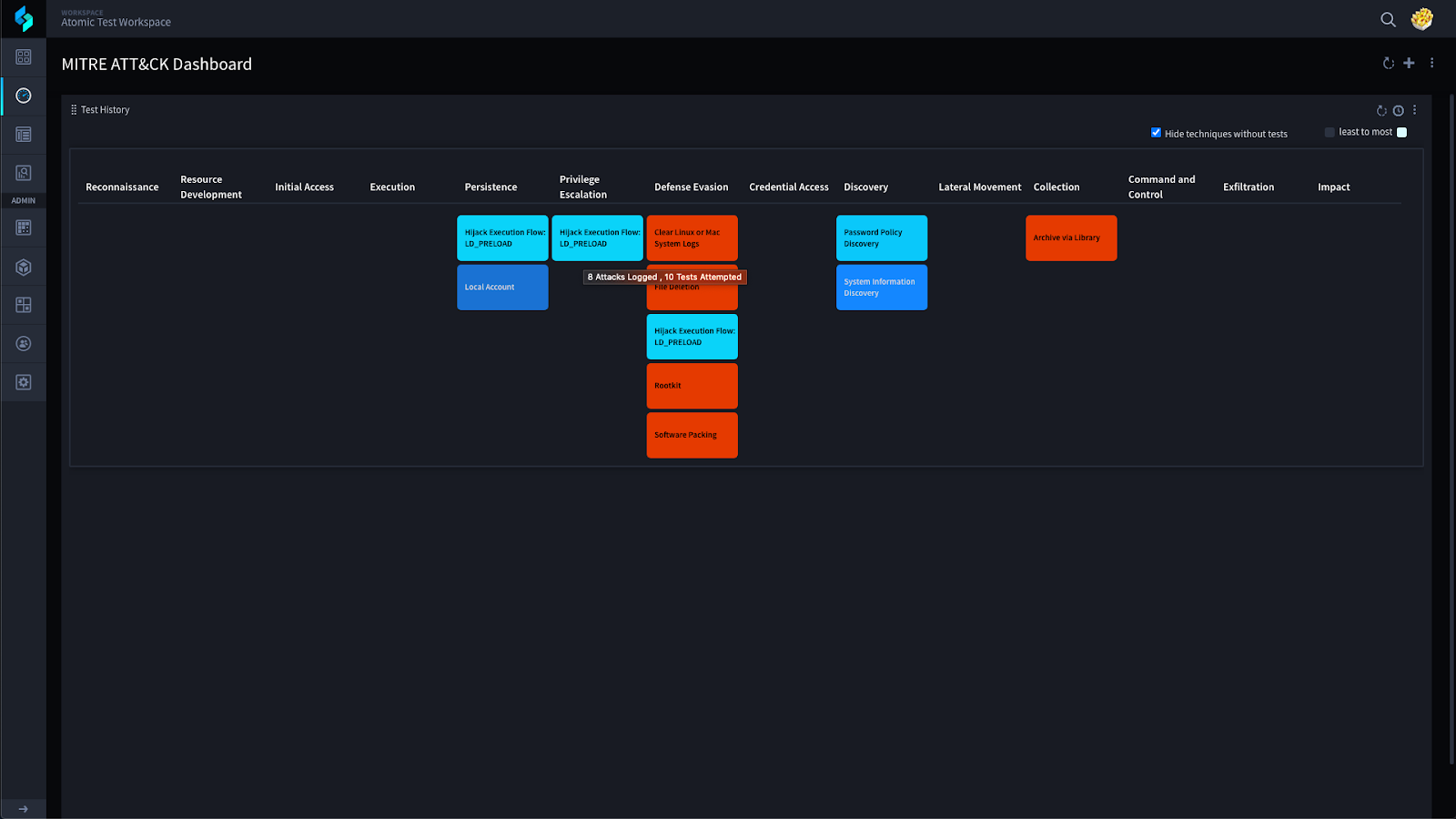This screenshot has width=1456, height=819.
Task: Select the Software Packing technique tile
Action: click(x=692, y=435)
